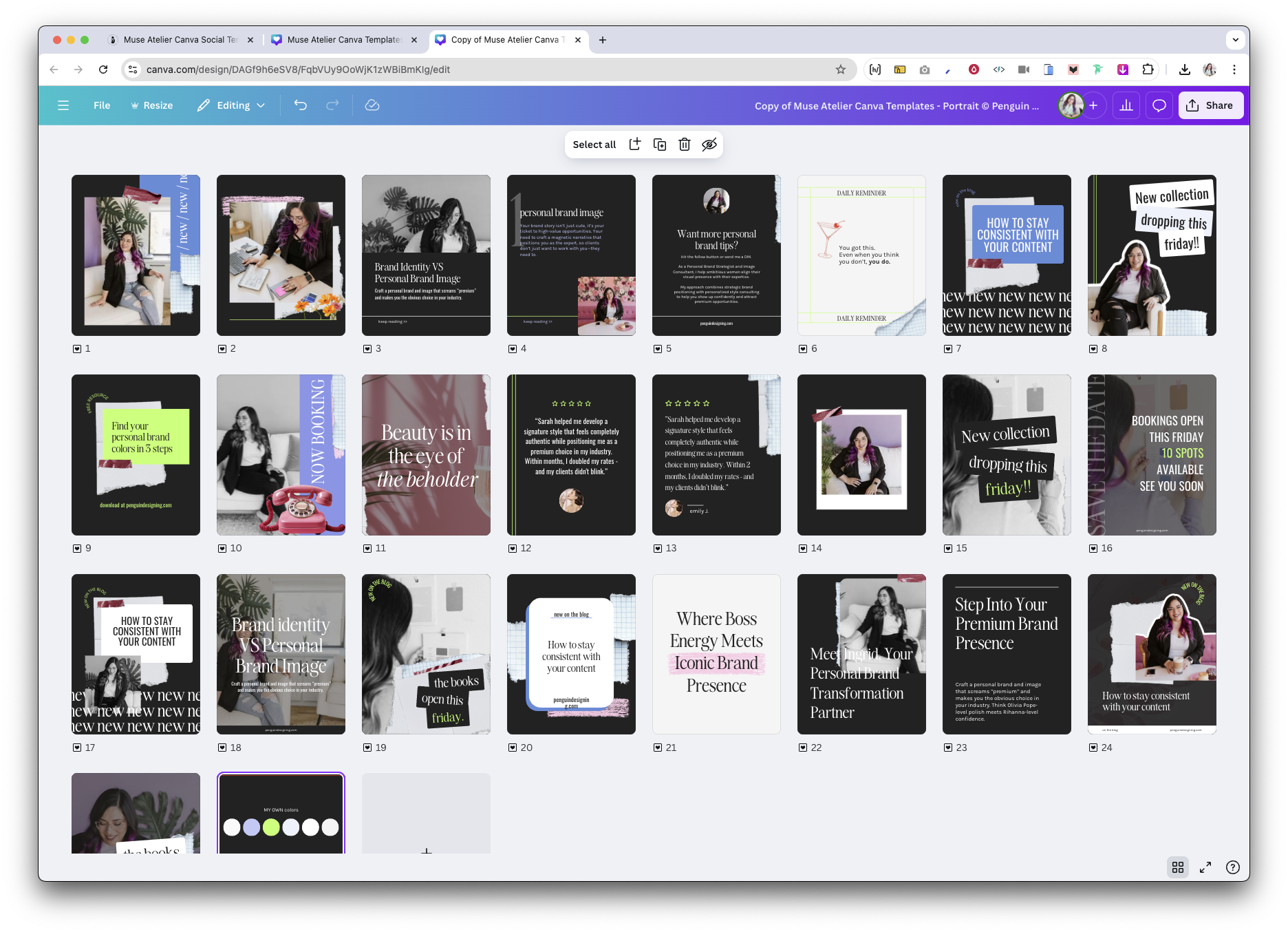Open the comments speech bubble icon
The width and height of the screenshot is (1288, 932).
point(1159,105)
